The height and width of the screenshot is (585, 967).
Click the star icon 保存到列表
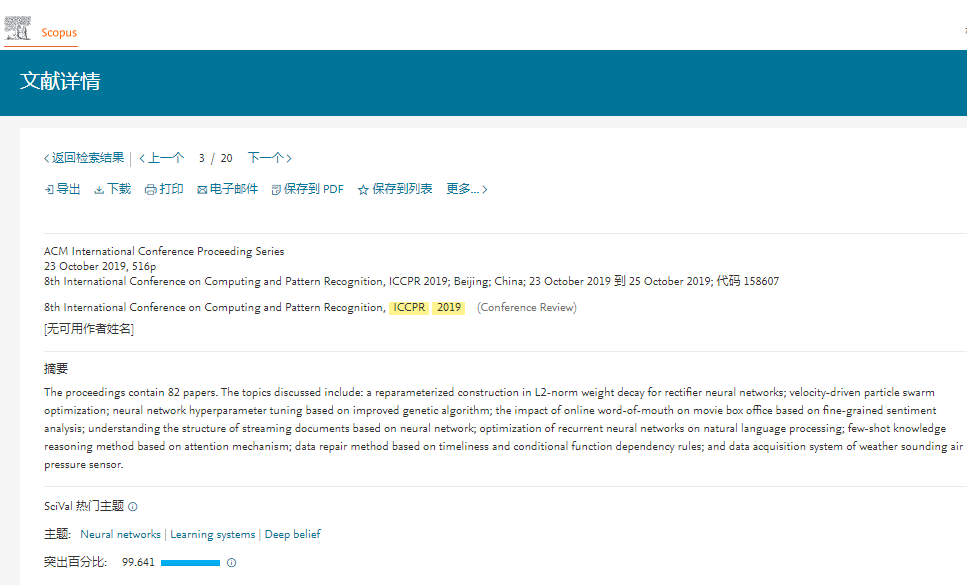click(x=363, y=189)
